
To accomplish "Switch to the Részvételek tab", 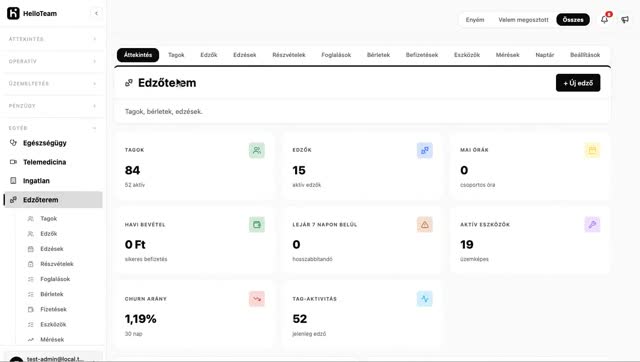I will (x=289, y=55).
